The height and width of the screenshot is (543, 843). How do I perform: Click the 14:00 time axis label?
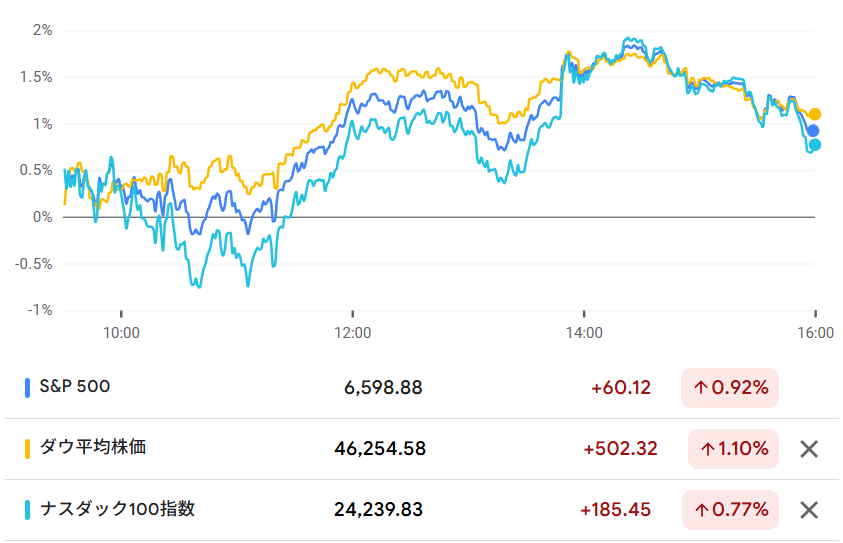[584, 332]
